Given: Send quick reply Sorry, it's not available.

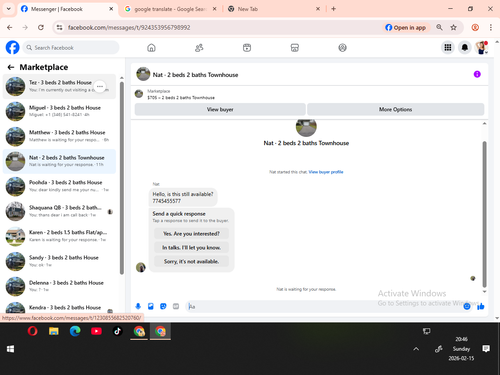Looking at the screenshot, I should pos(191,261).
